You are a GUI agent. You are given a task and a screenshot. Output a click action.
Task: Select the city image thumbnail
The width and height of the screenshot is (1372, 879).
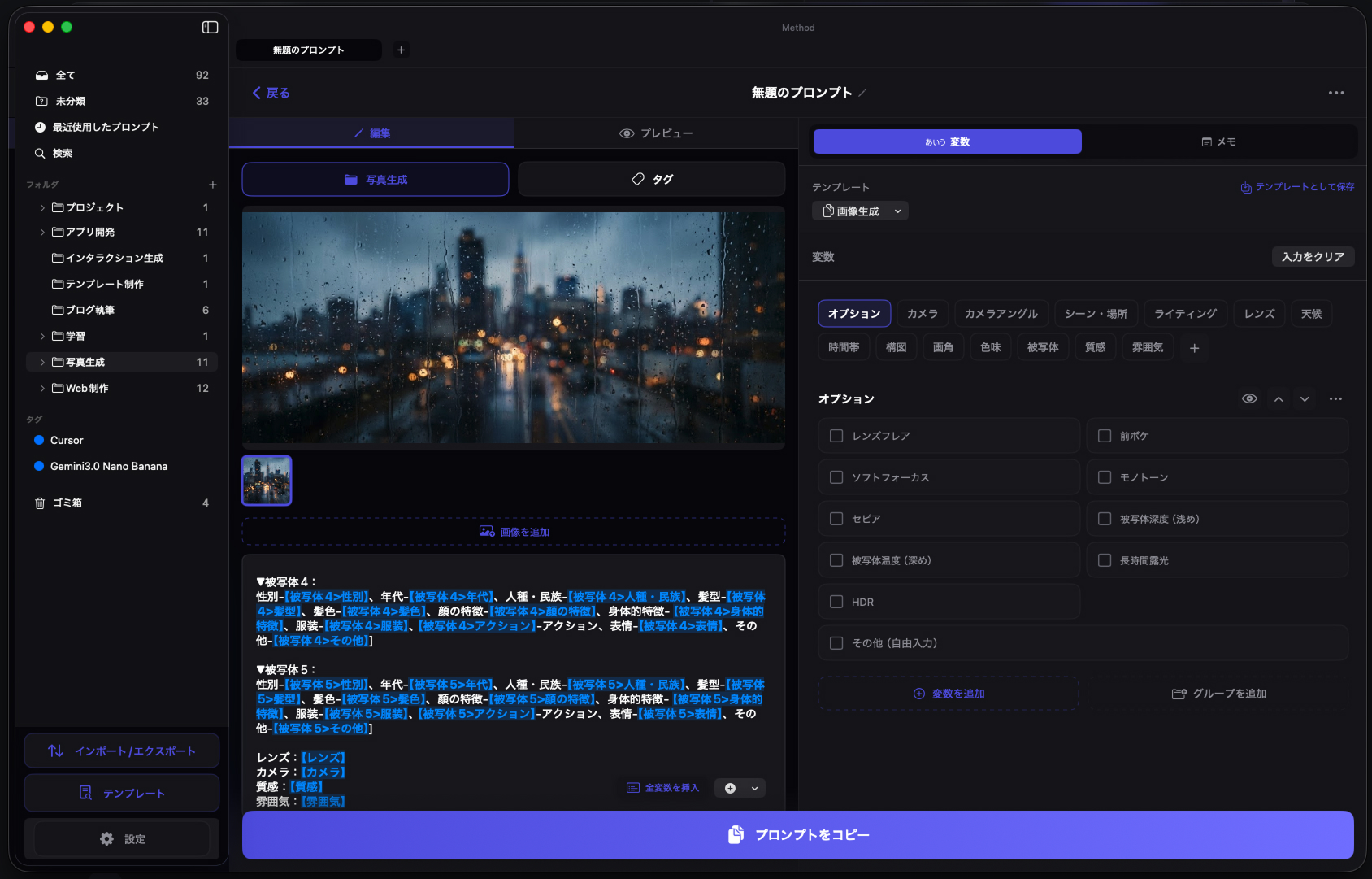(x=267, y=481)
